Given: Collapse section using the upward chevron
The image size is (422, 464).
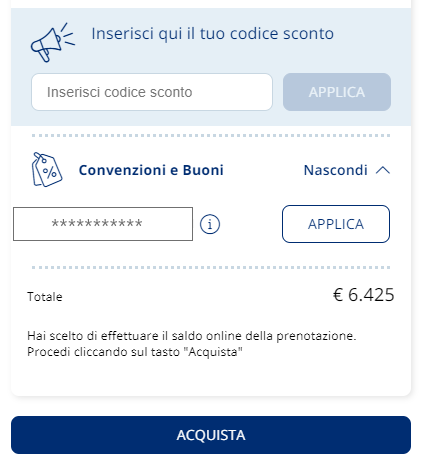Looking at the screenshot, I should (x=383, y=170).
